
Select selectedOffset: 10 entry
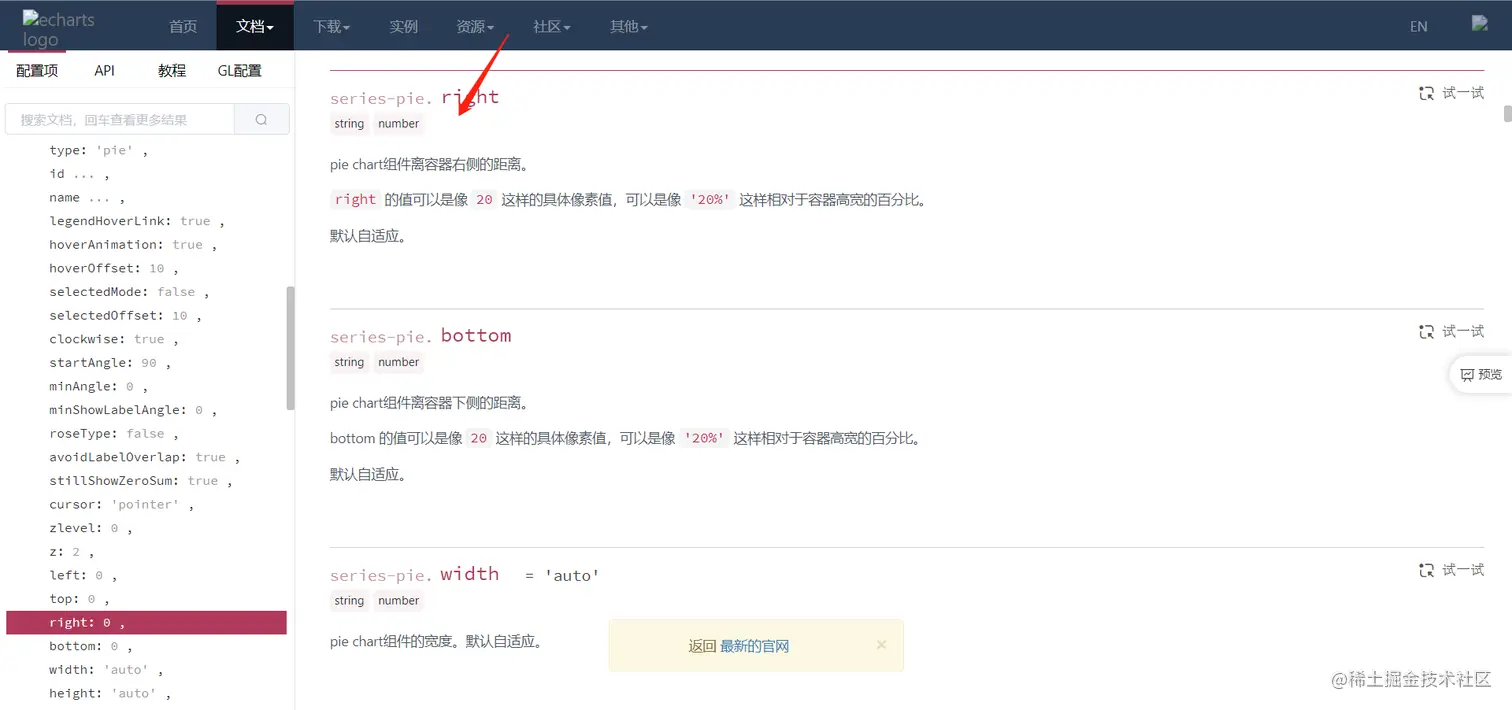[x=125, y=316]
